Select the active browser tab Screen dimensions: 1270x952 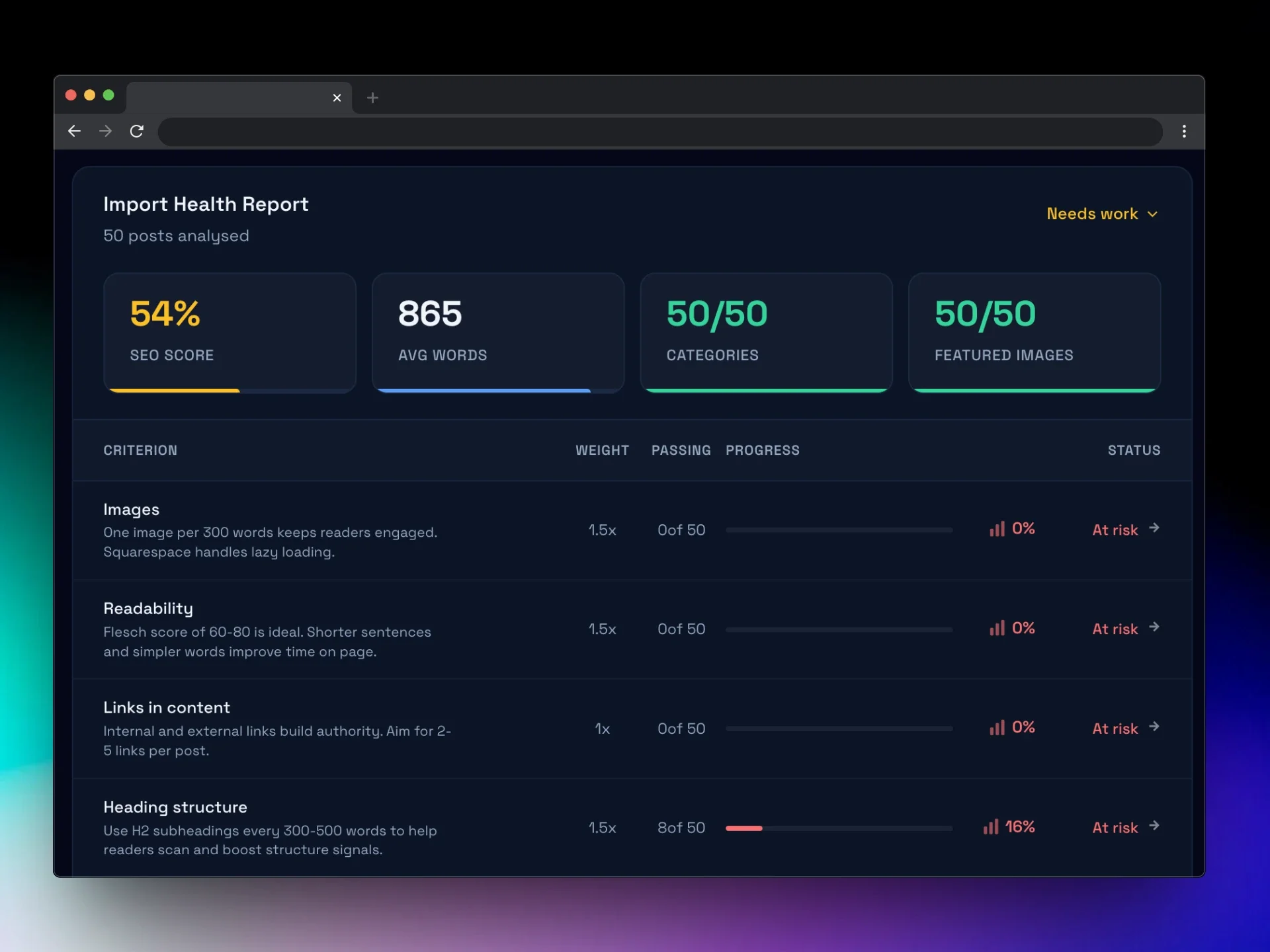tap(232, 98)
